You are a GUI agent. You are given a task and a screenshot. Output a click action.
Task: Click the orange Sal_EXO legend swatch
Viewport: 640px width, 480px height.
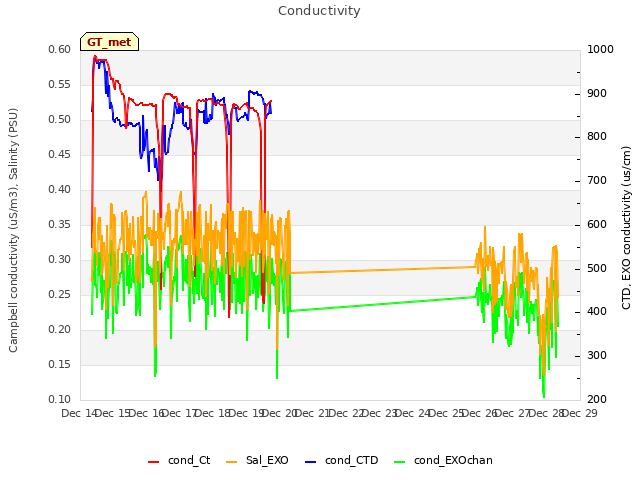[x=231, y=462]
